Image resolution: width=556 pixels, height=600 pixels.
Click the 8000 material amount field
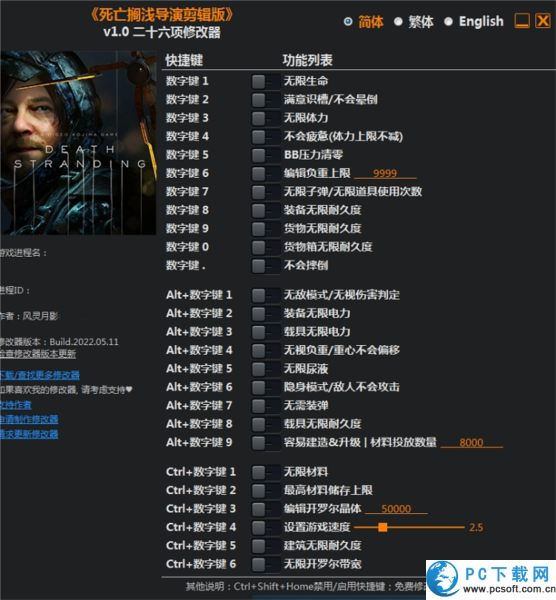point(471,443)
